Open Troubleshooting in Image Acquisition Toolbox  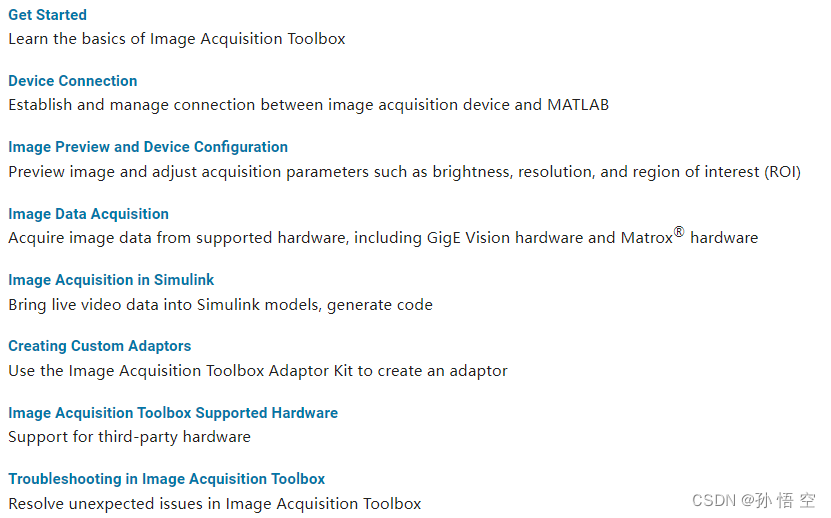166,479
